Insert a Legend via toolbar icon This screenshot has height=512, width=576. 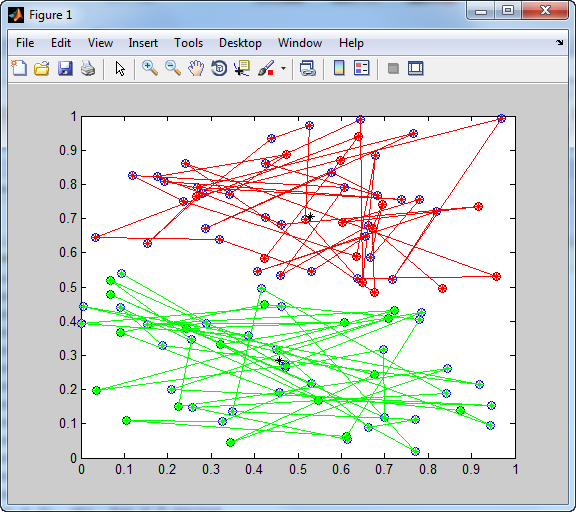(361, 68)
